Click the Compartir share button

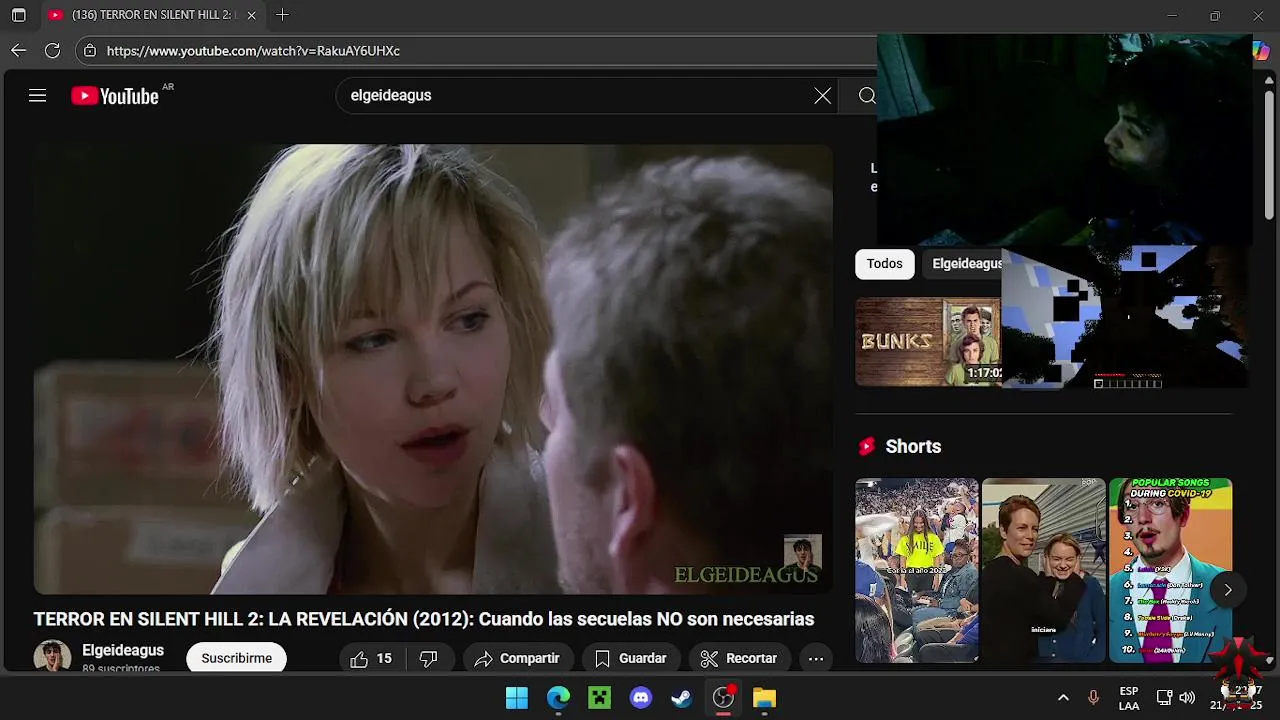(x=517, y=658)
